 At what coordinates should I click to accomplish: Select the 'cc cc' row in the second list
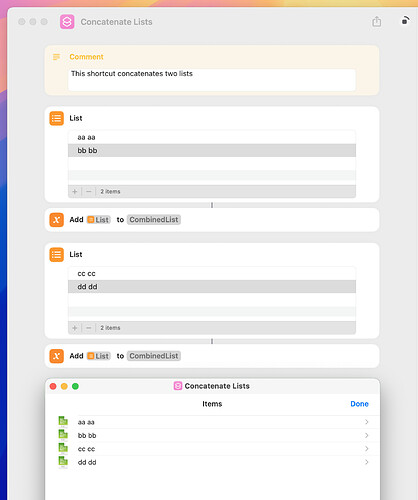pos(212,273)
